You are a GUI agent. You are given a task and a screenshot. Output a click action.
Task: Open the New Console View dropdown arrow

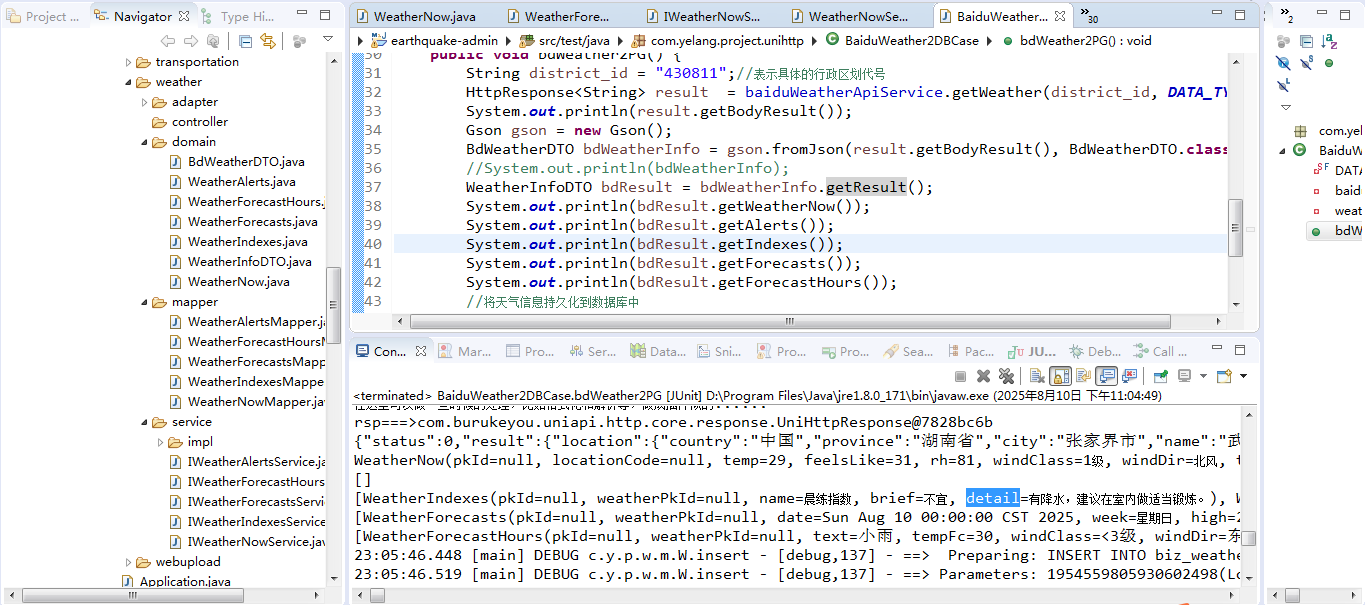point(1243,376)
